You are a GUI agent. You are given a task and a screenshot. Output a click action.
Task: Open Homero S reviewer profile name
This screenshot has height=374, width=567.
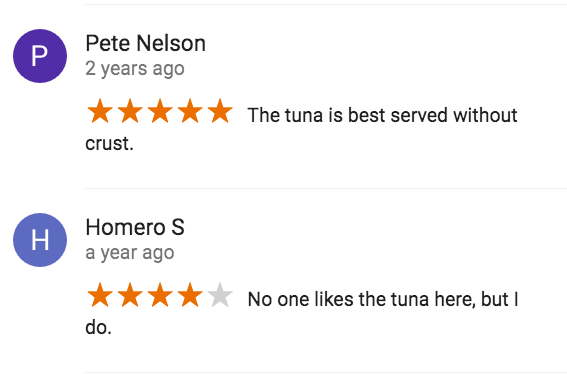135,228
